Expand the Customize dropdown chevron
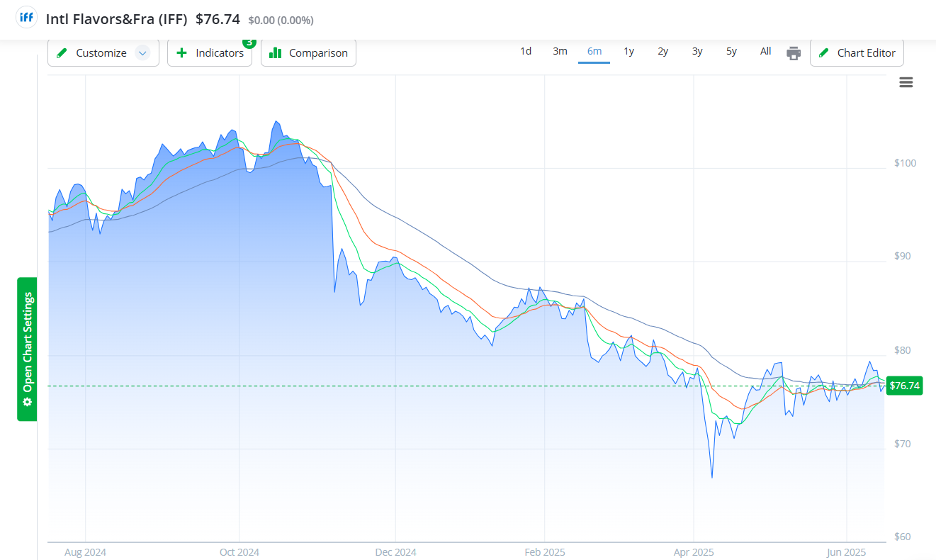 point(143,53)
